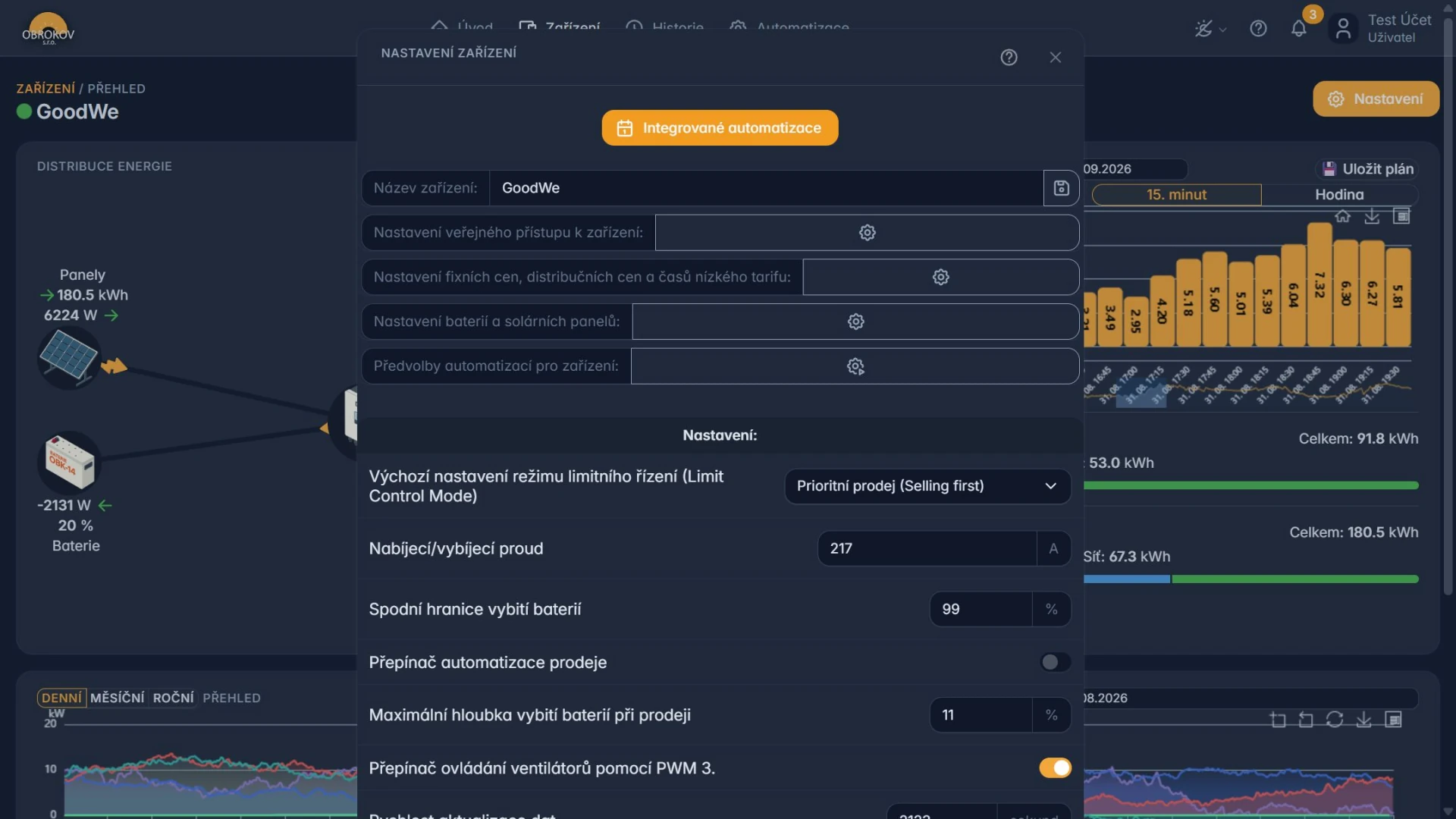The image size is (1456, 819).
Task: Click the solar panel icon under Panely
Action: click(x=69, y=357)
